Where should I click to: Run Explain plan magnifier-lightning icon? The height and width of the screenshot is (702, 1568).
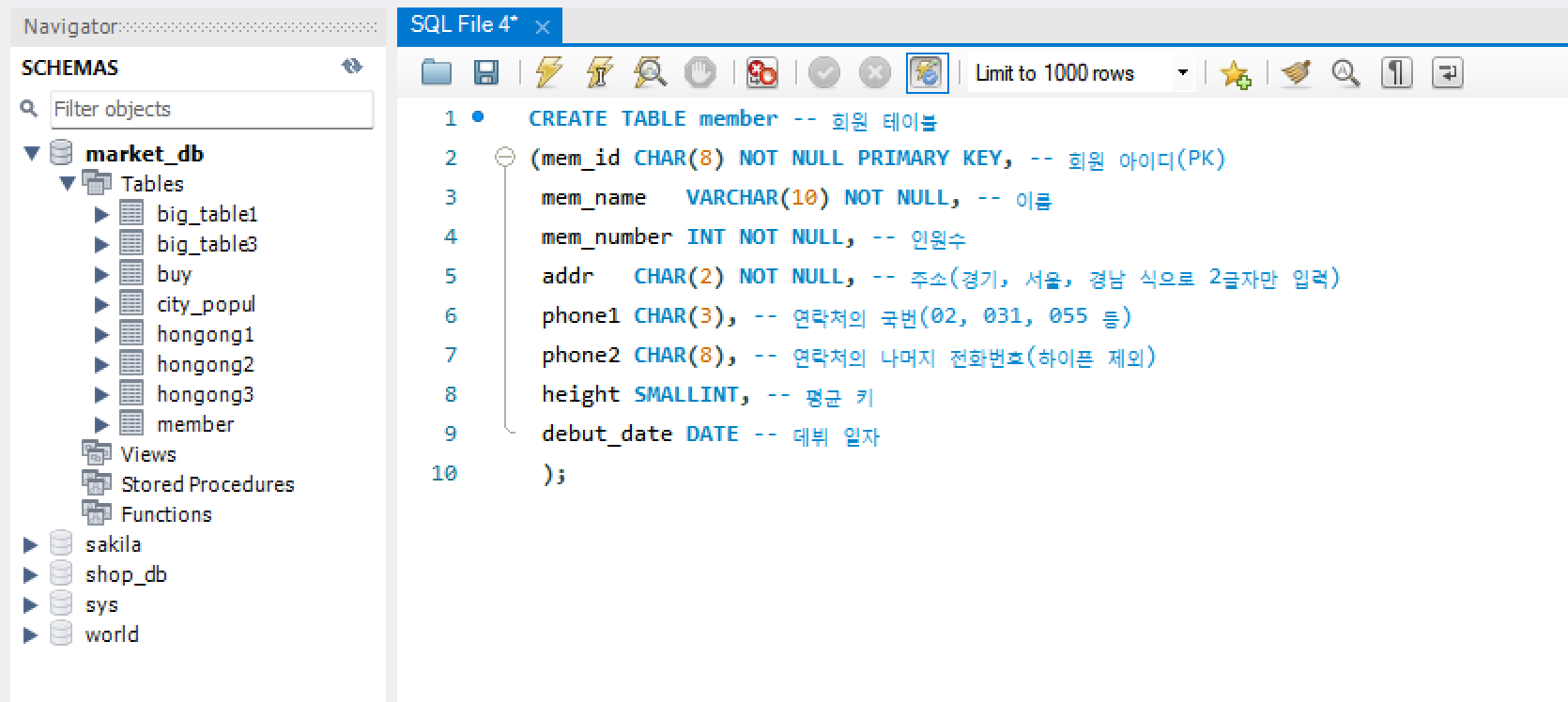(650, 72)
